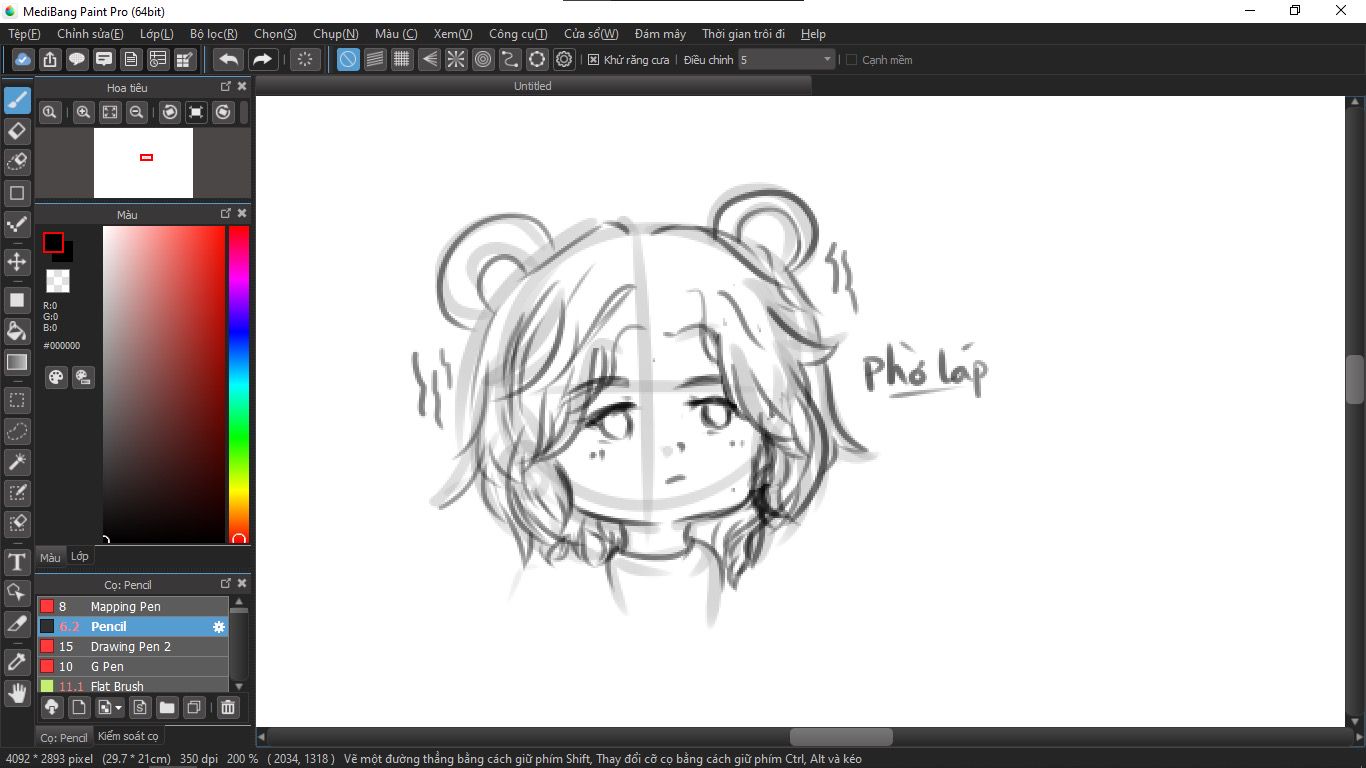This screenshot has width=1366, height=768.
Task: Select the Eraser tool in the left toolbar
Action: click(17, 131)
